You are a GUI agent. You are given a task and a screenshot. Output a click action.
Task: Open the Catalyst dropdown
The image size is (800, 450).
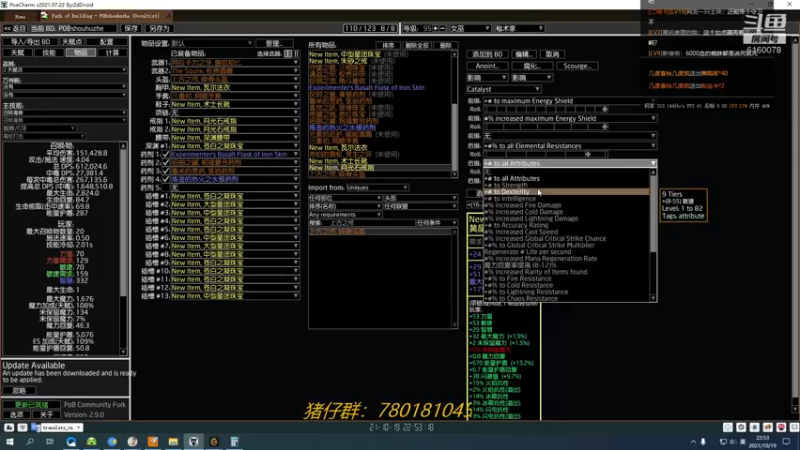point(503,89)
